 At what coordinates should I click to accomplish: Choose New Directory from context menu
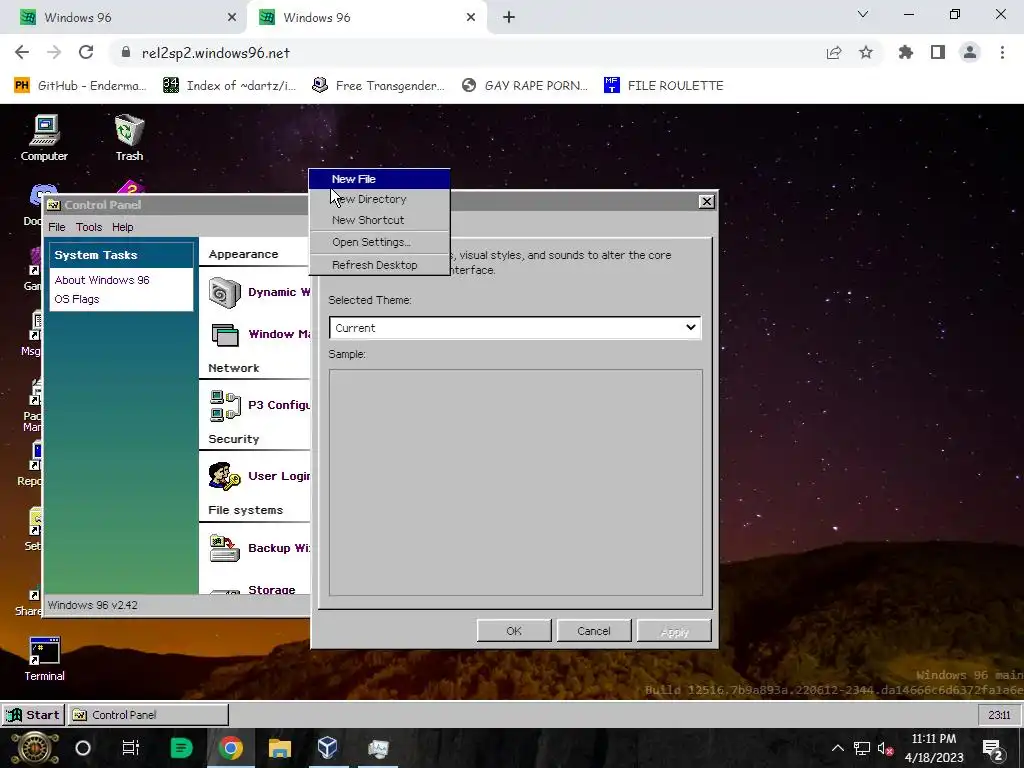379,199
